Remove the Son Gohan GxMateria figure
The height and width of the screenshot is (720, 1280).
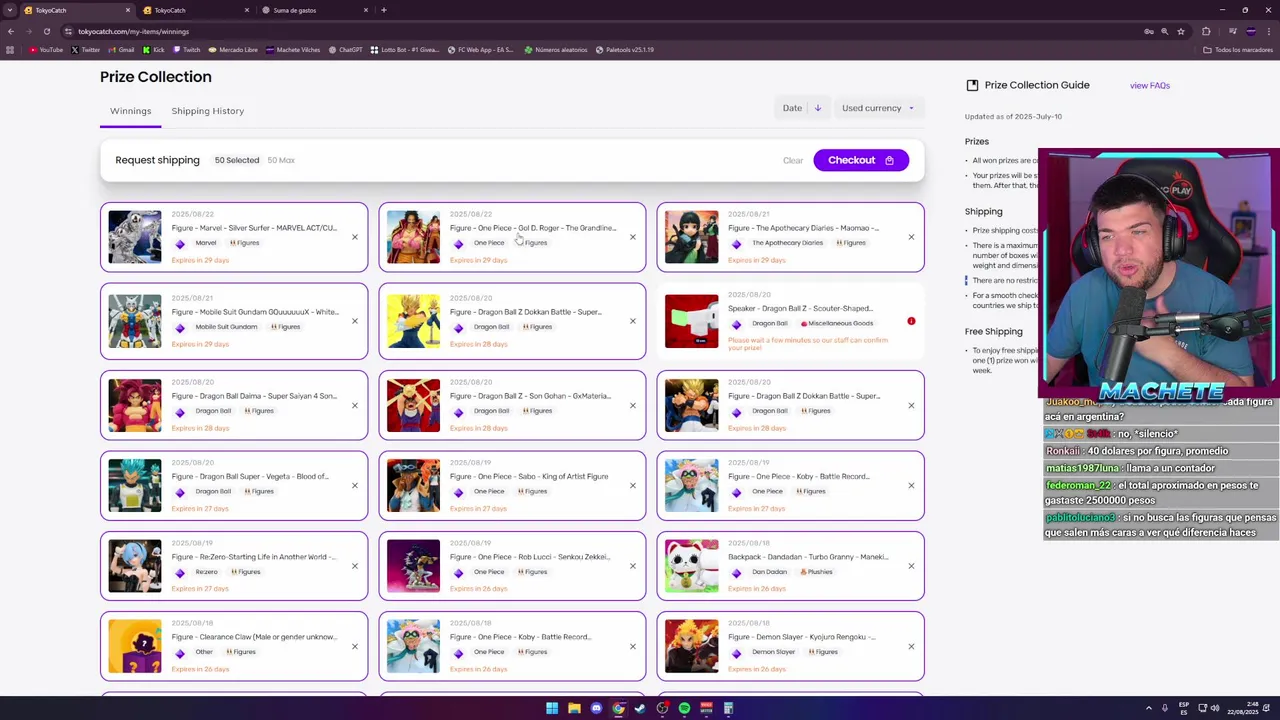click(632, 405)
